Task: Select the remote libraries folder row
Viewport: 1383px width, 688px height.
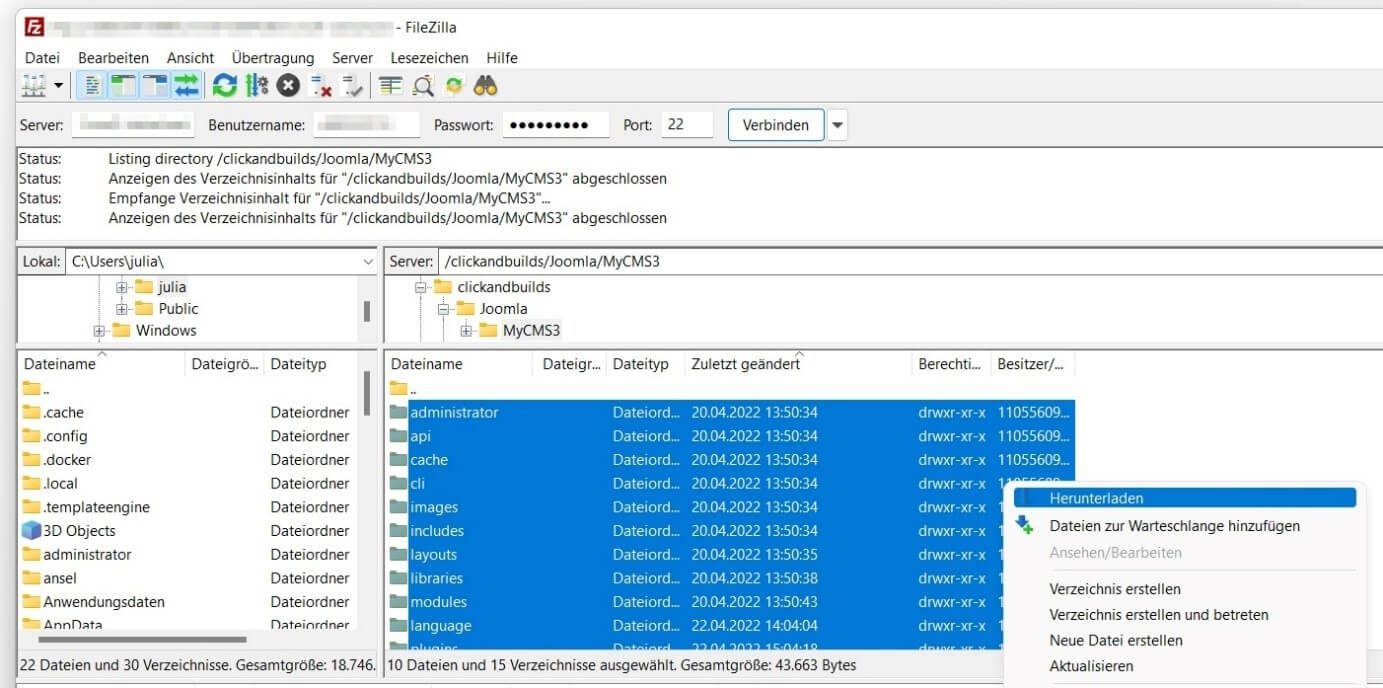Action: 730,578
